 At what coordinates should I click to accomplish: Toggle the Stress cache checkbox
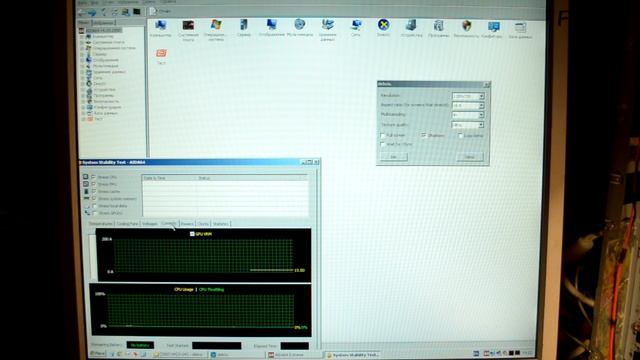click(94, 191)
